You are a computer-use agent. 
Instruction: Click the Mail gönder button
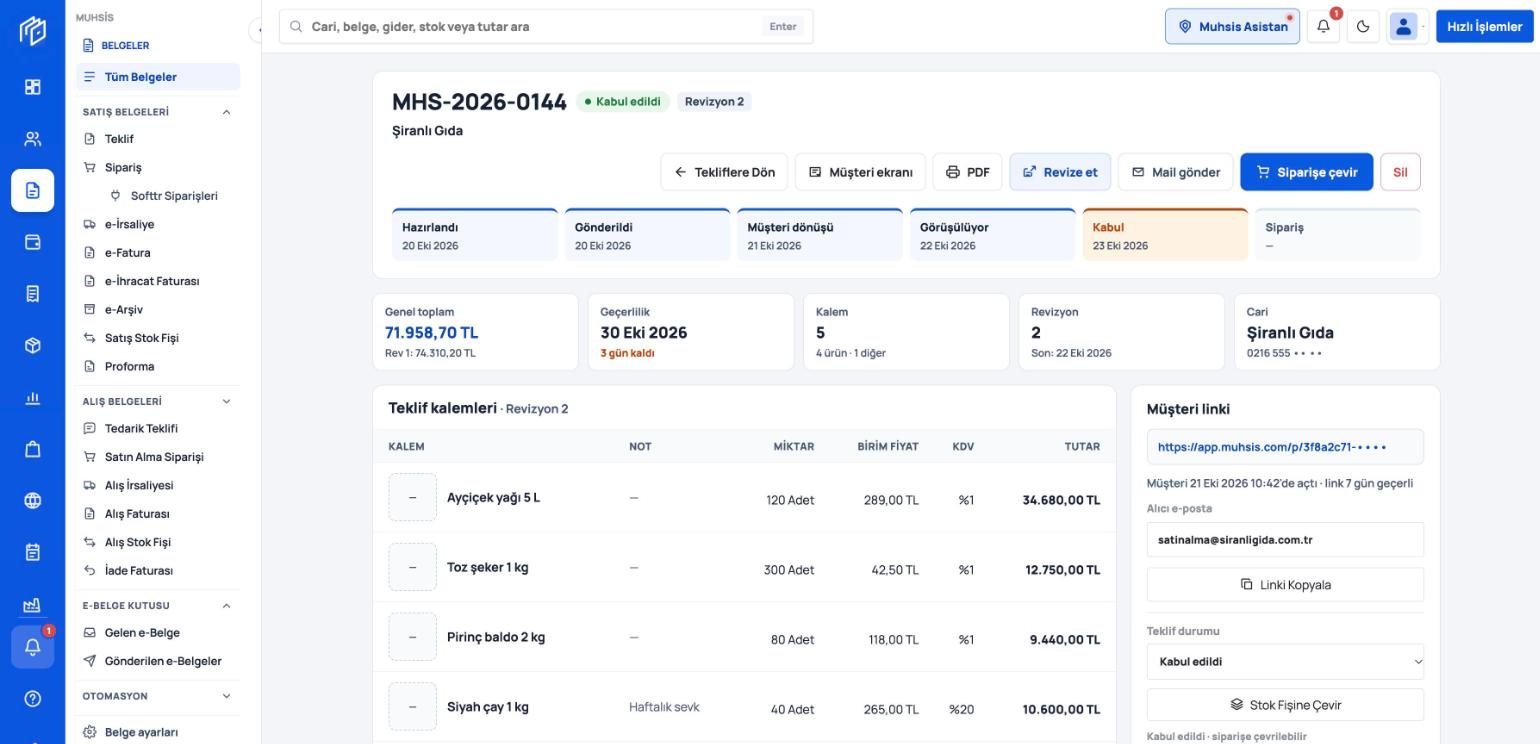click(x=1175, y=172)
